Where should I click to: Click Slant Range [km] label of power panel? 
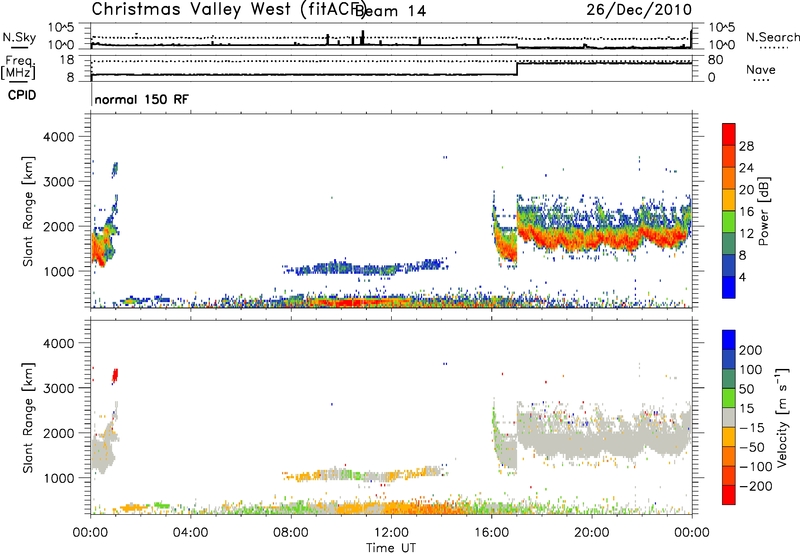[x=28, y=211]
